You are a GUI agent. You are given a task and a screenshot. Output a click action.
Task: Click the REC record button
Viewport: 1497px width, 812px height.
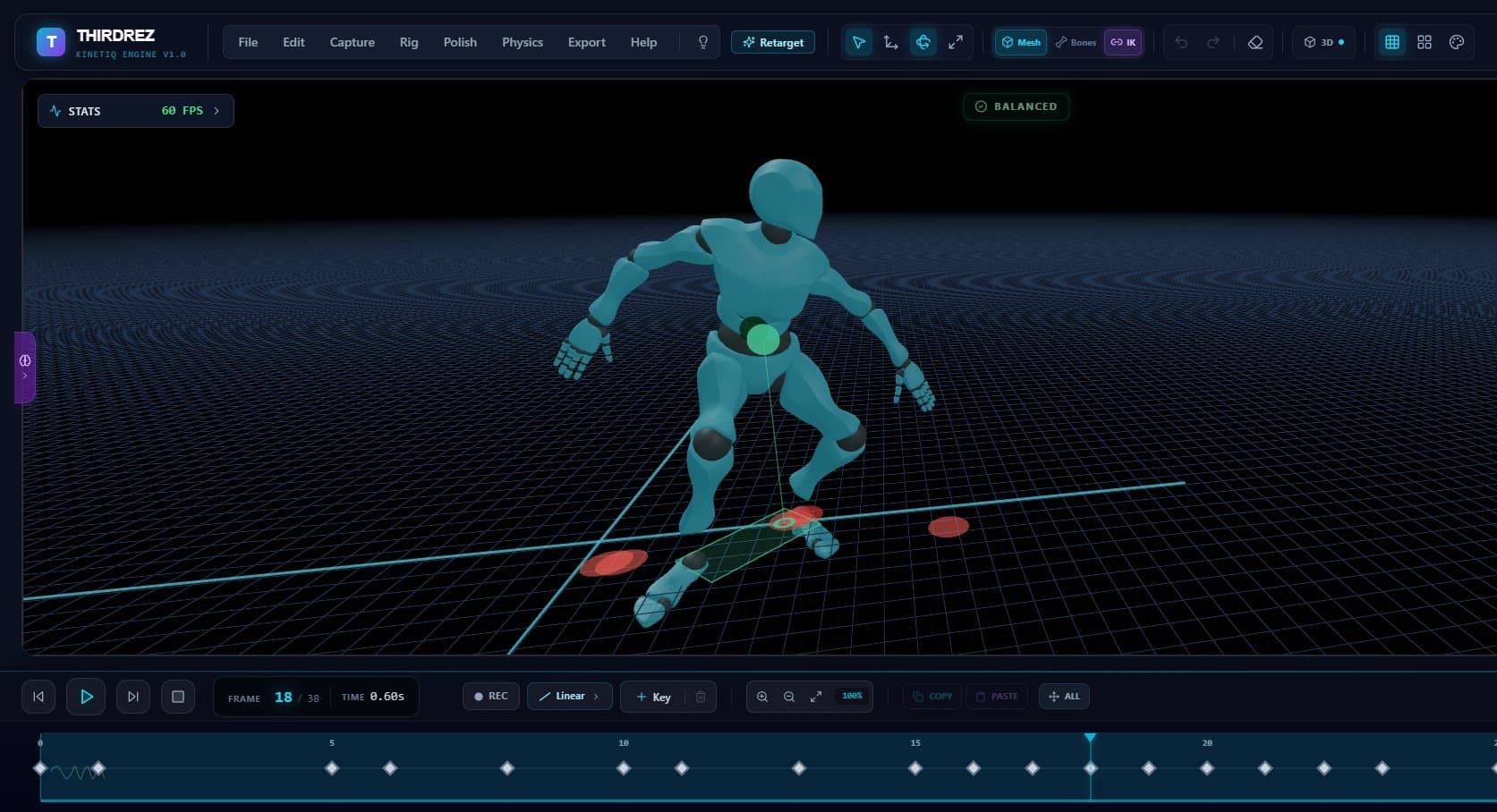click(490, 697)
